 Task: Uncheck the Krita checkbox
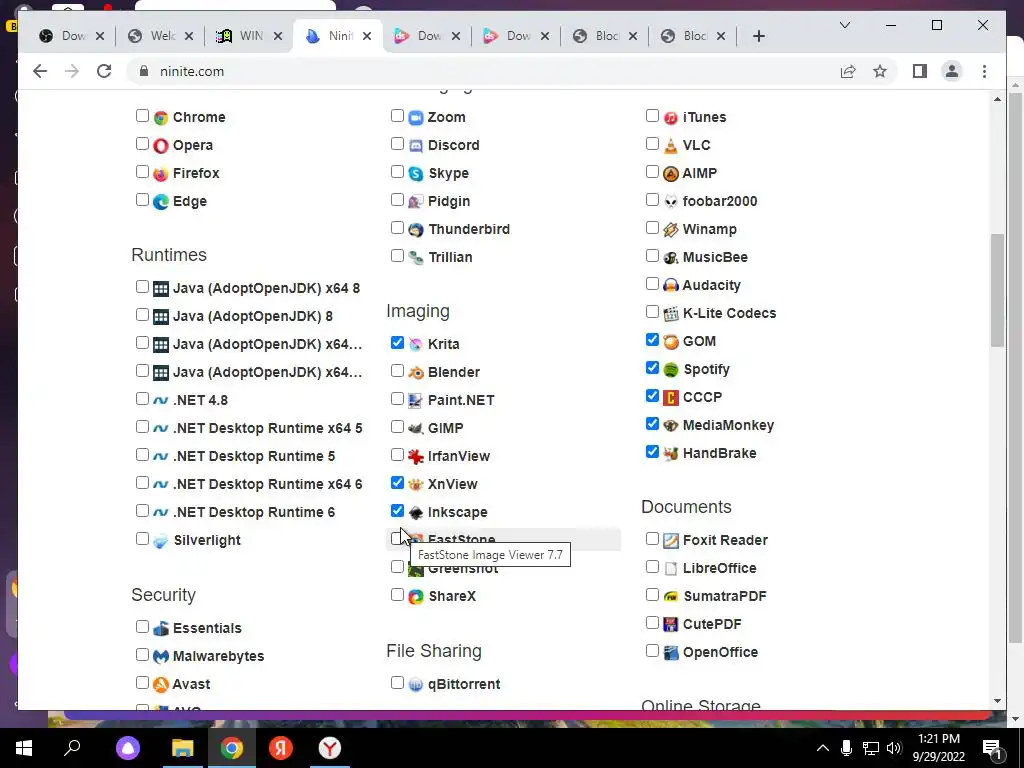[x=397, y=342]
